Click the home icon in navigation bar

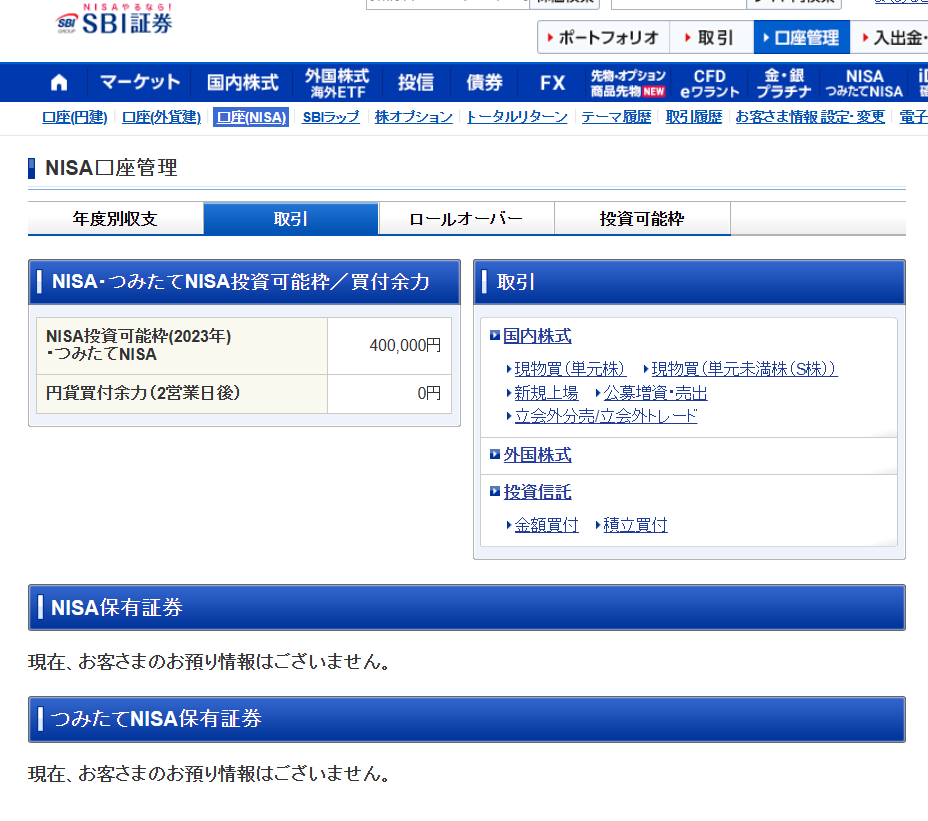click(x=59, y=82)
